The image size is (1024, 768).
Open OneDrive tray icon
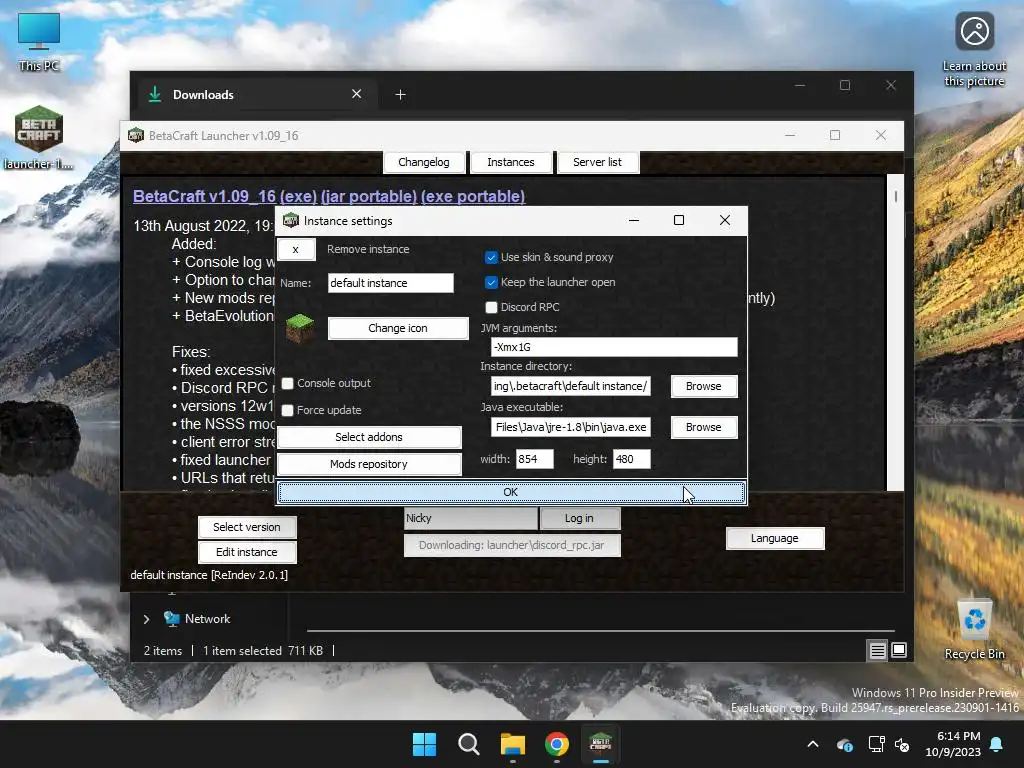tap(844, 744)
